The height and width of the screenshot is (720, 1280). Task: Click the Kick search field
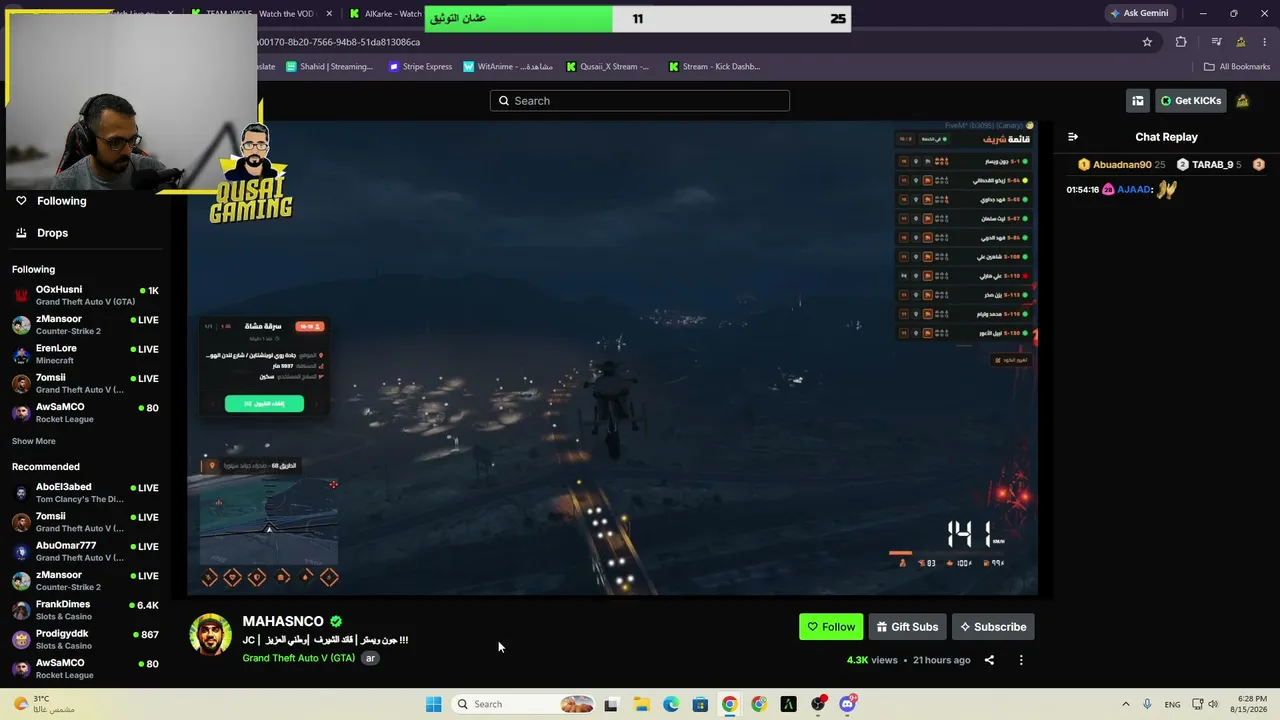point(640,100)
